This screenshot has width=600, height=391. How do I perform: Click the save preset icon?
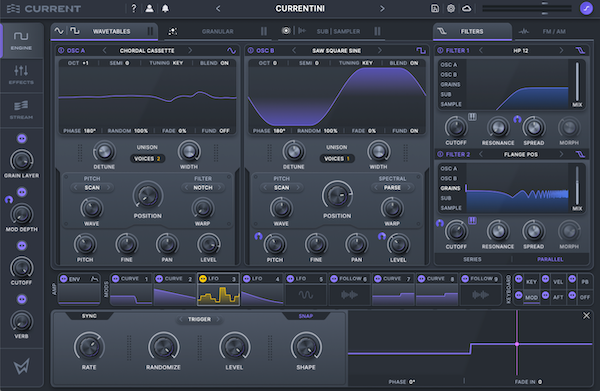(x=435, y=8)
